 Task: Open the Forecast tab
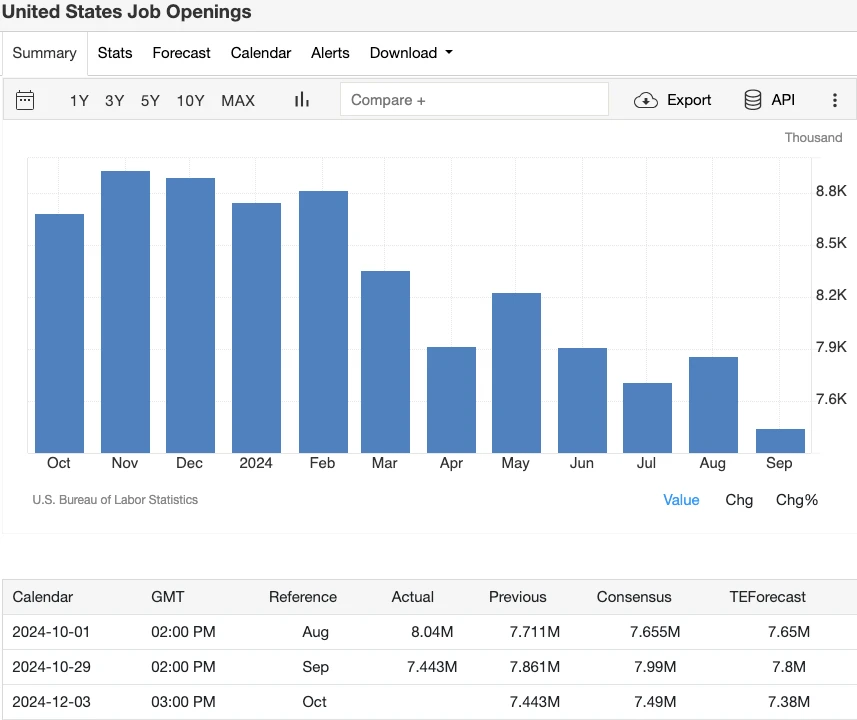point(181,53)
